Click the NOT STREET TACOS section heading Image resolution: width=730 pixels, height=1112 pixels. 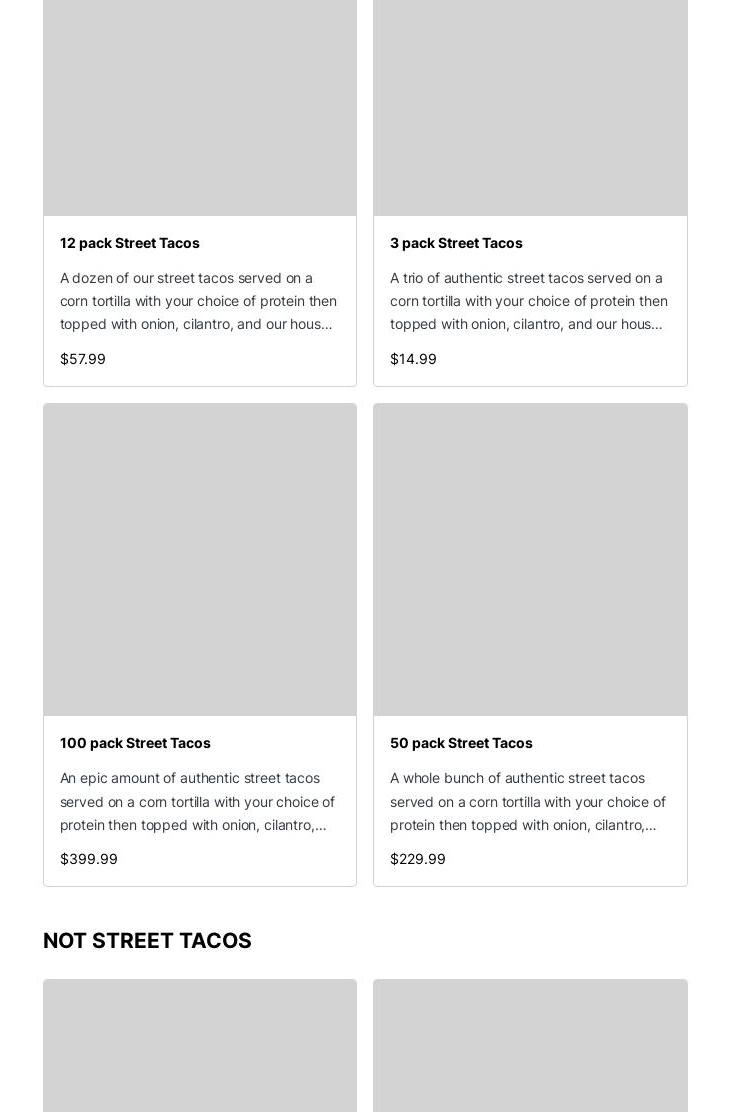147,941
